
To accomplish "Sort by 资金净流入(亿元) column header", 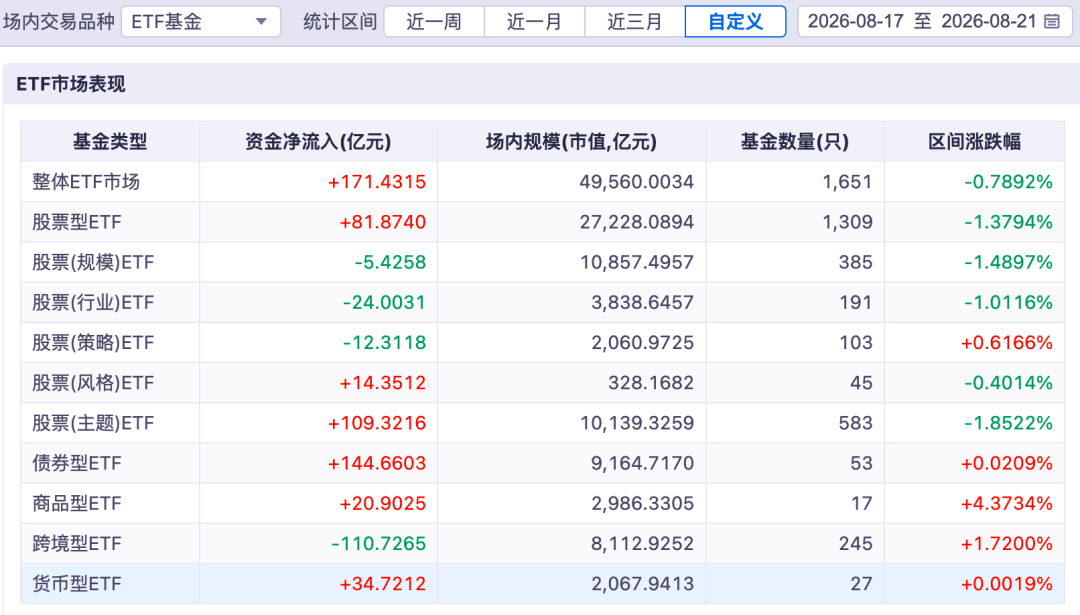I will (318, 142).
